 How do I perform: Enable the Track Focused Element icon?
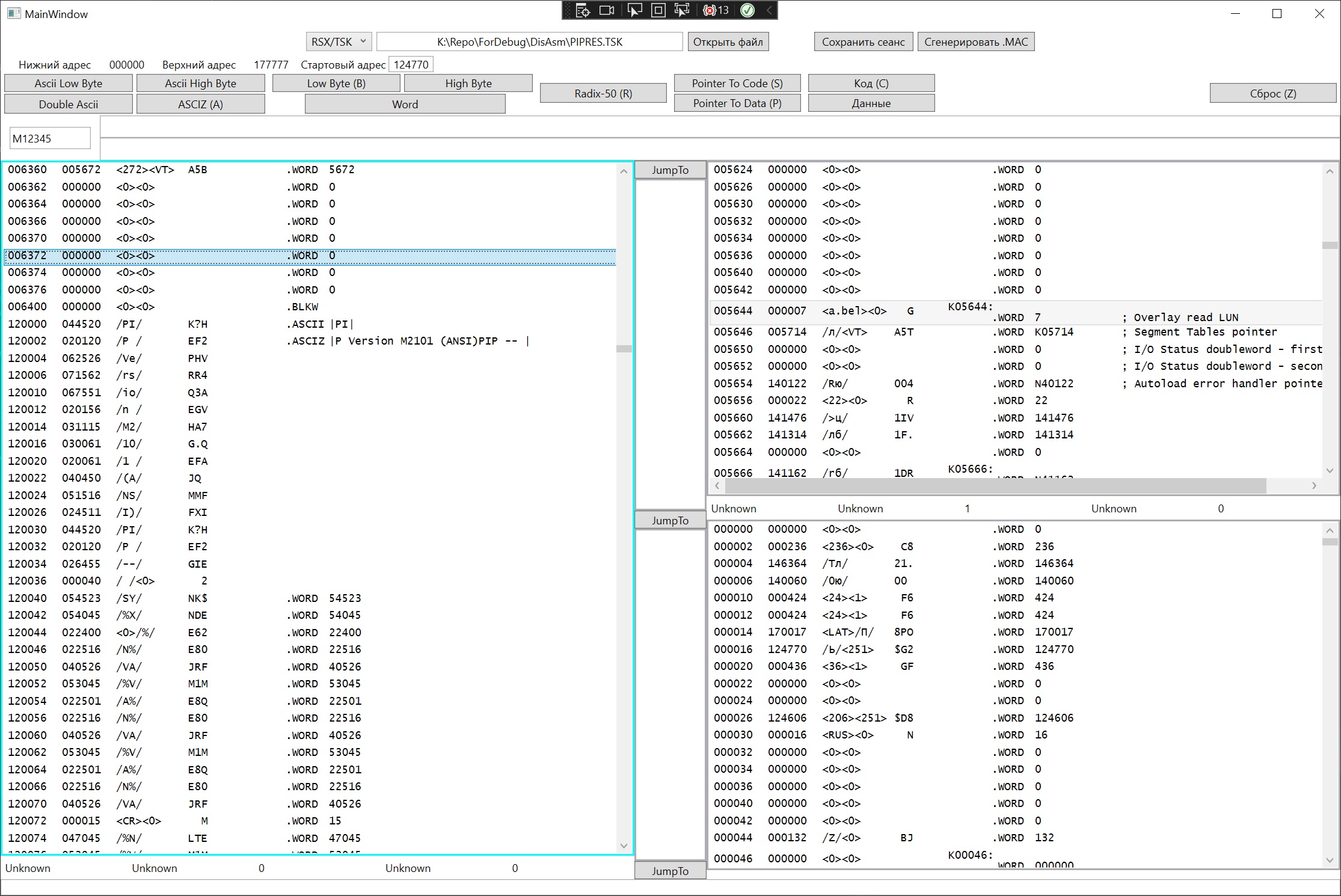[682, 10]
